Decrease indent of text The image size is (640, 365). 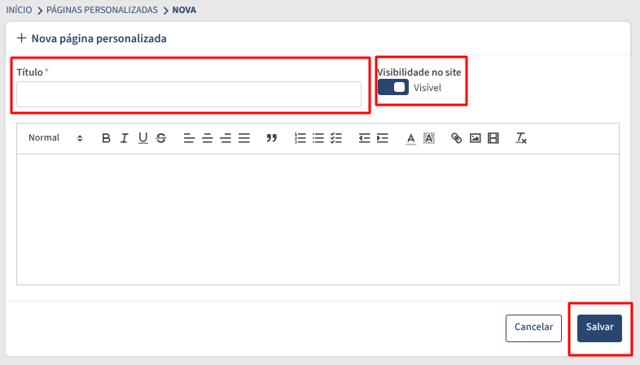(364, 138)
